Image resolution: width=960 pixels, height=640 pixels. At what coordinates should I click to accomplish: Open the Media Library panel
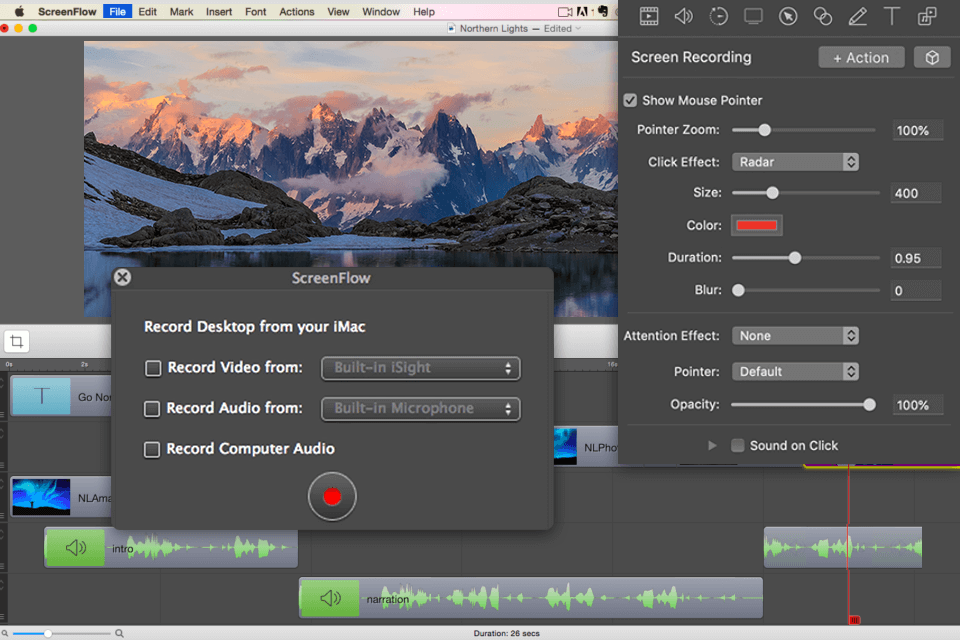[x=927, y=16]
